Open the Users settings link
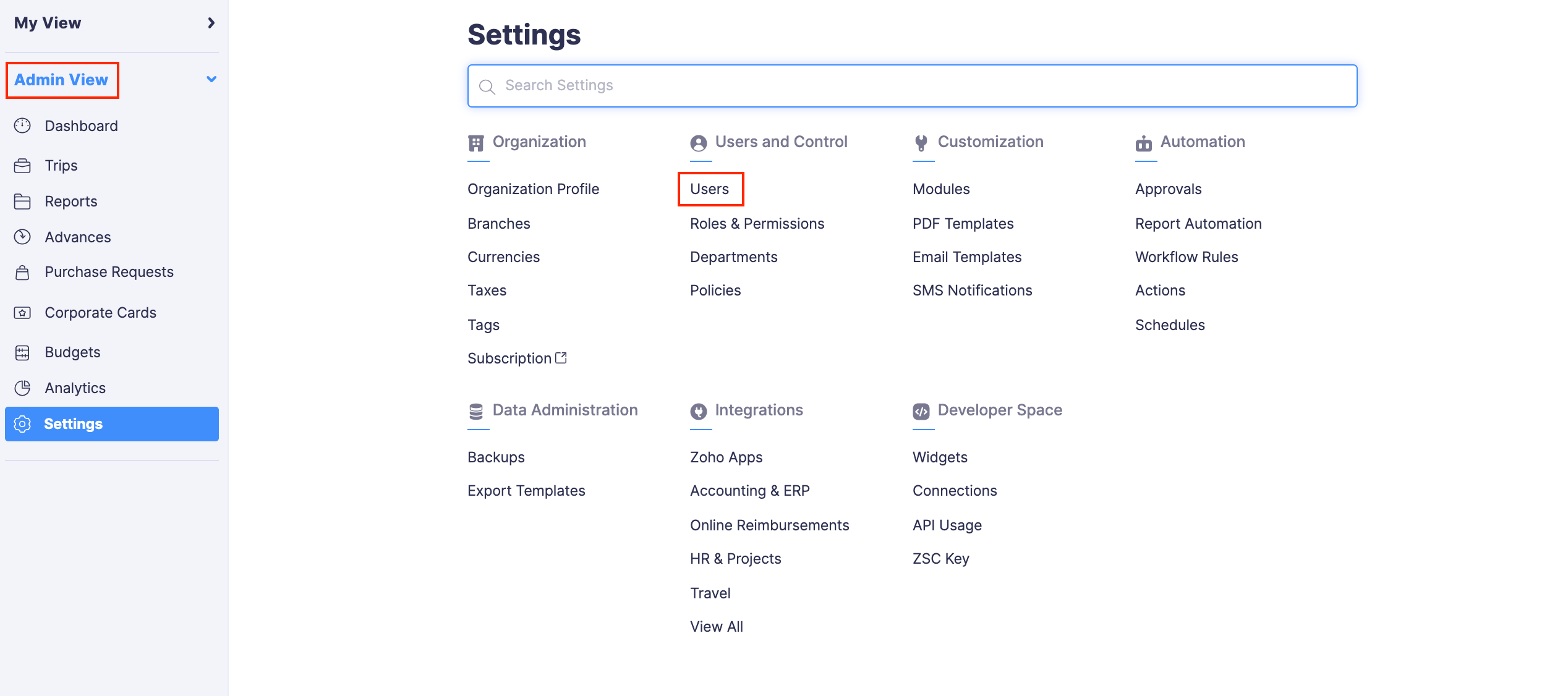This screenshot has height=696, width=1568. 709,189
